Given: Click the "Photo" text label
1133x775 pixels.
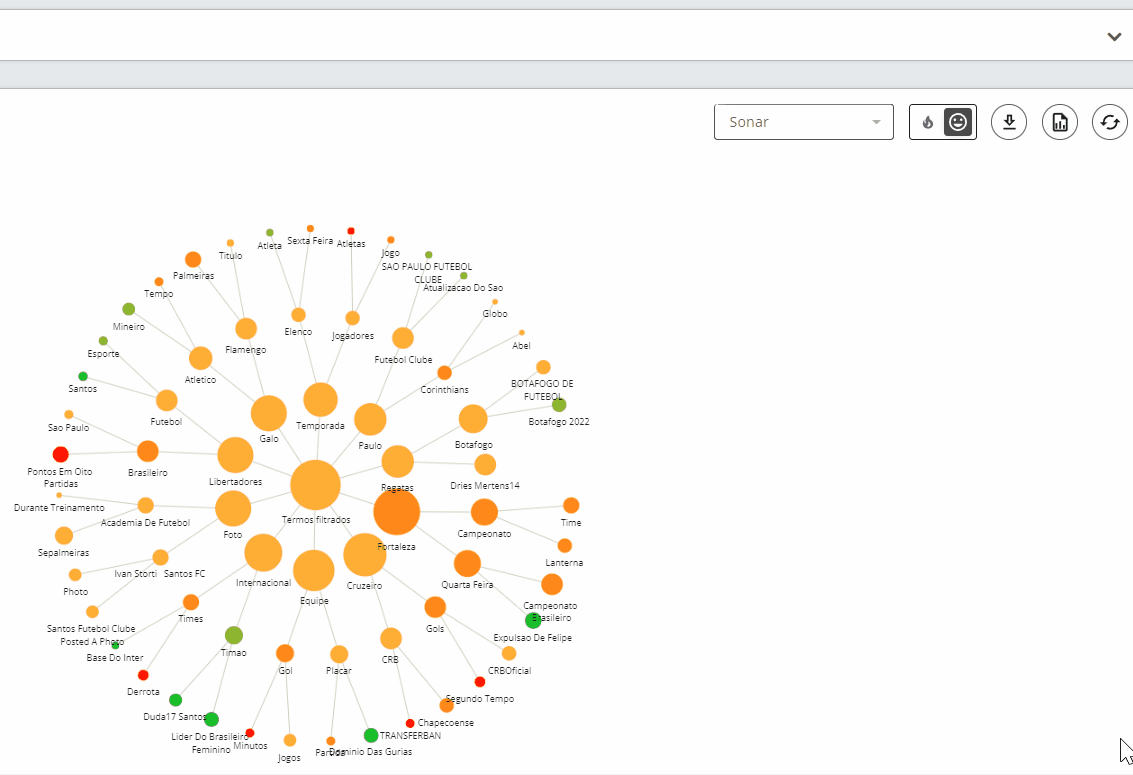Looking at the screenshot, I should pyautogui.click(x=75, y=592).
